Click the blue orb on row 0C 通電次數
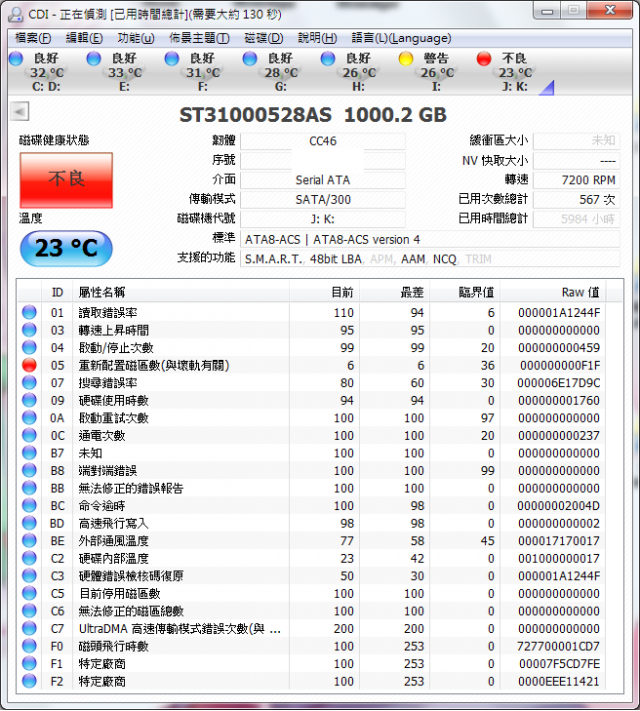The width and height of the screenshot is (640, 711). click(x=29, y=435)
